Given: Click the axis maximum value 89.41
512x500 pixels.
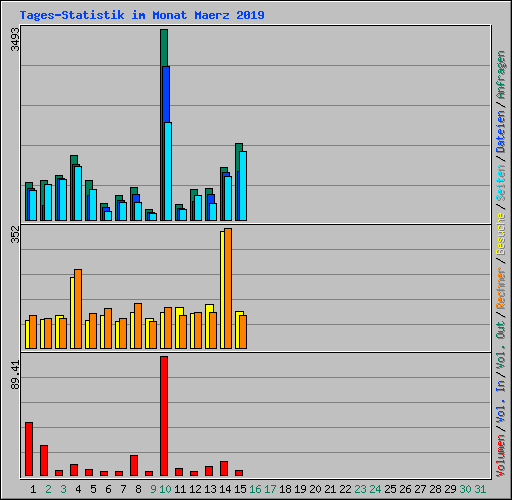Looking at the screenshot, I should (15, 375).
